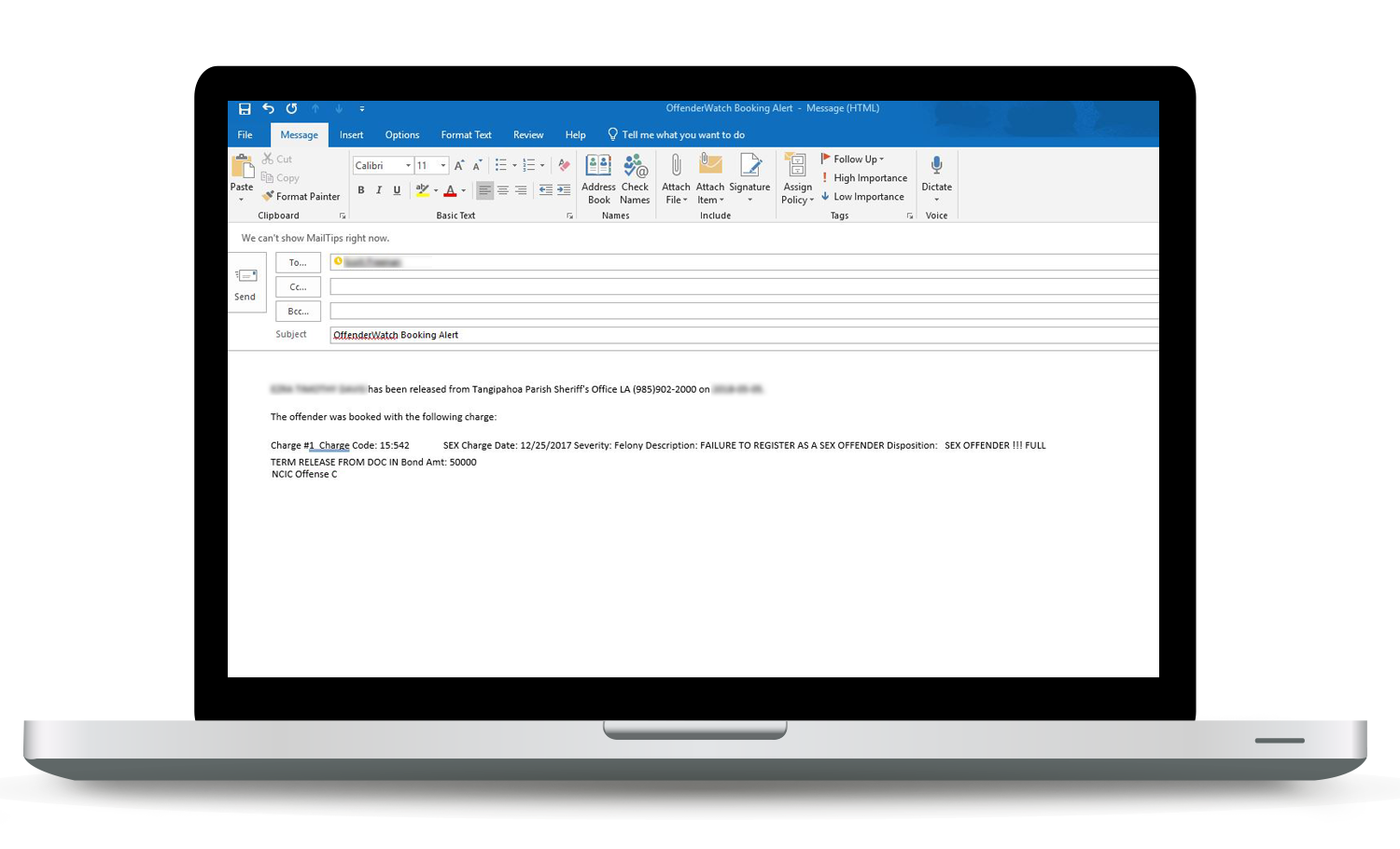Viewport: 1400px width, 849px height.
Task: Toggle bold formatting
Action: 361,190
